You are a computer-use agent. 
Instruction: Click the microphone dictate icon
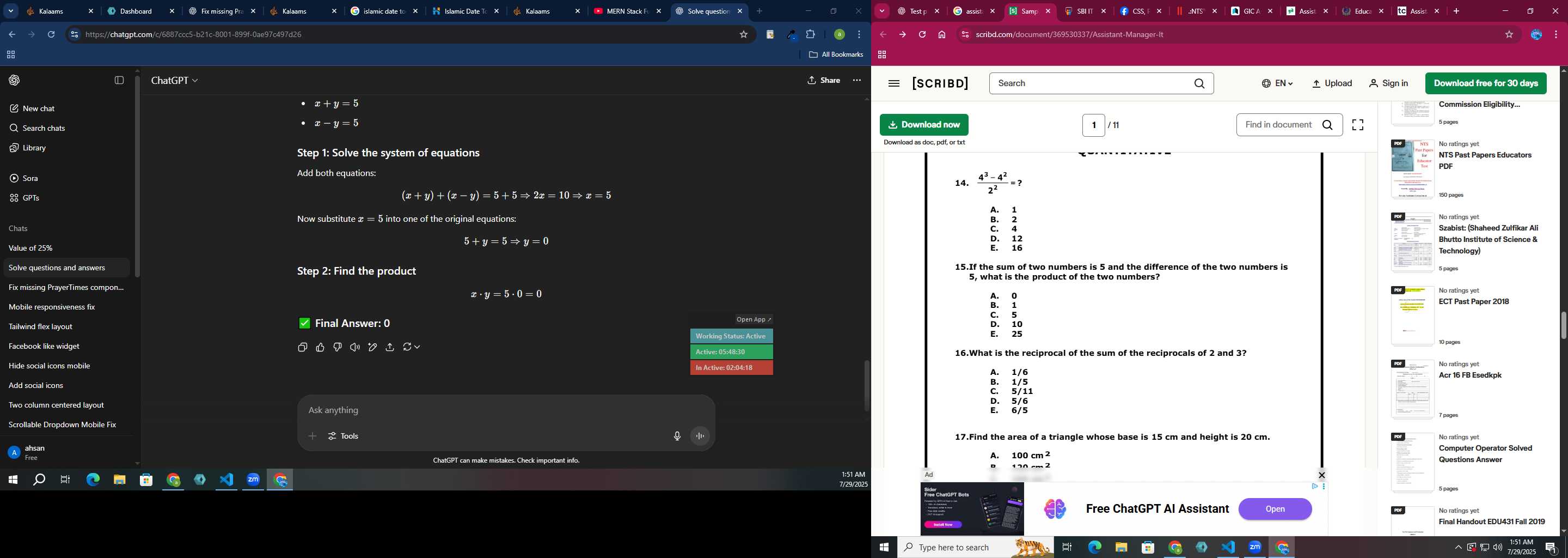[677, 436]
